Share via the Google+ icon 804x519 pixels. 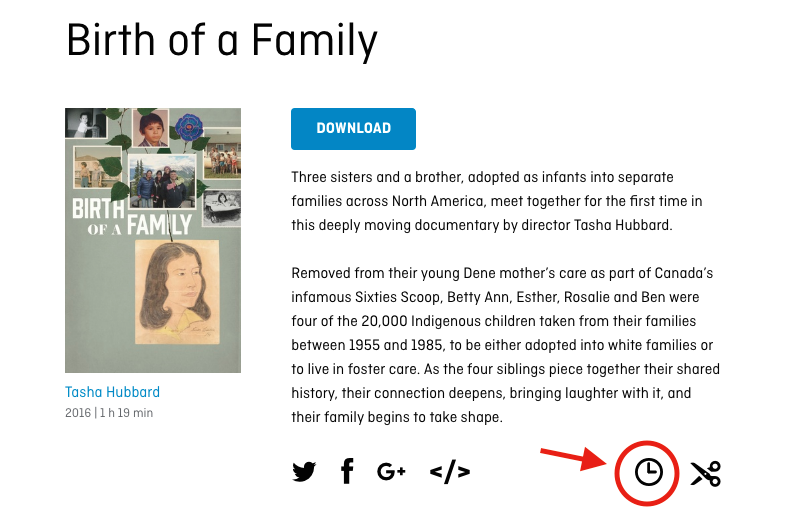[391, 471]
